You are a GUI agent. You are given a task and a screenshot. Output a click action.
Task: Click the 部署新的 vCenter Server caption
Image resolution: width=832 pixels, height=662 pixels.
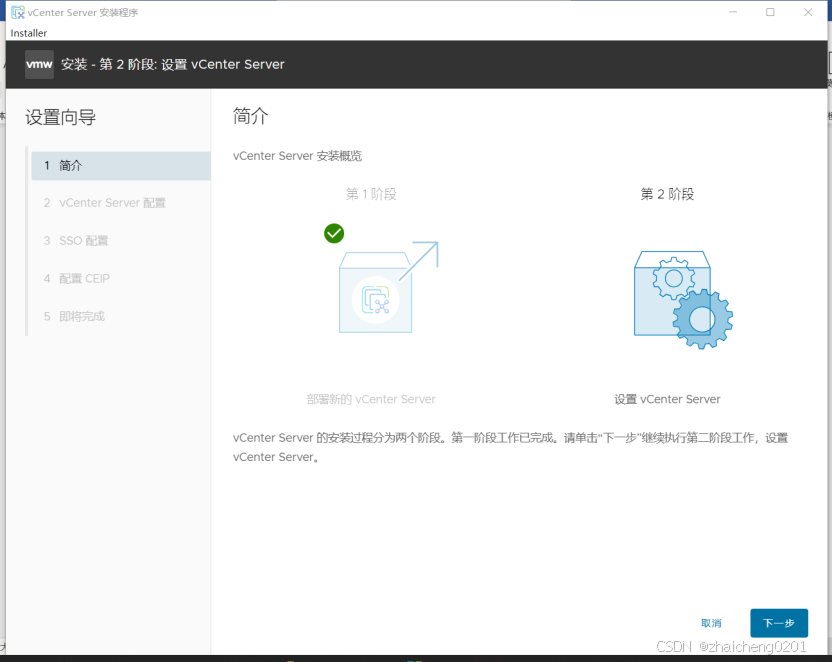click(371, 399)
